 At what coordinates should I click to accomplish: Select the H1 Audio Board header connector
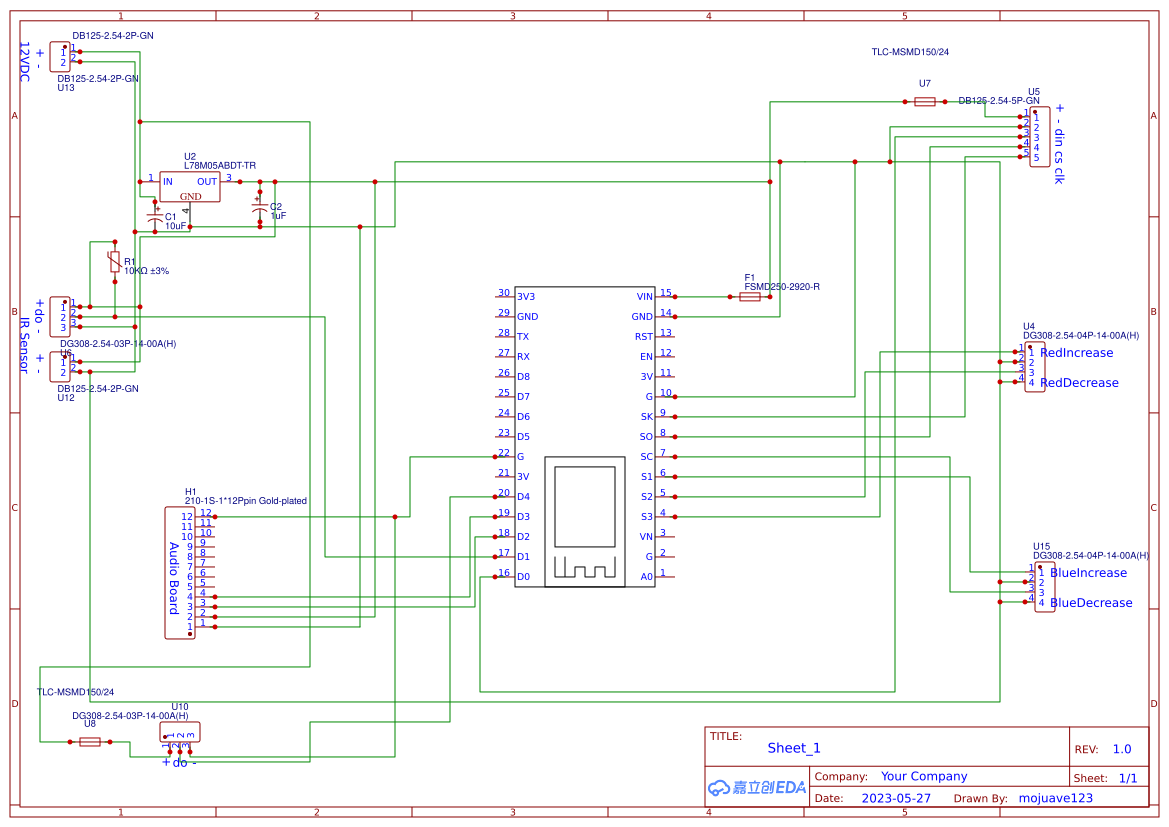pyautogui.click(x=180, y=573)
